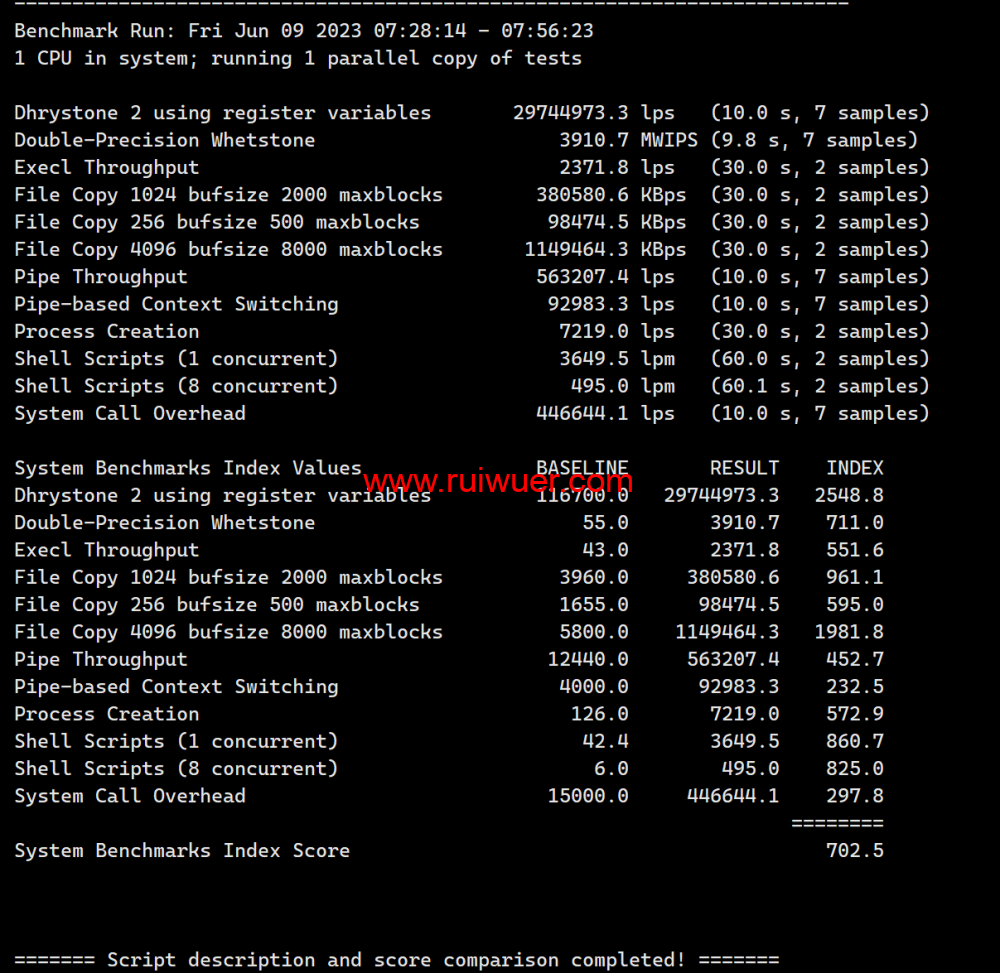Click the System Call Overhead baseline 15000.0
Screen dimensions: 1000x973
point(588,796)
